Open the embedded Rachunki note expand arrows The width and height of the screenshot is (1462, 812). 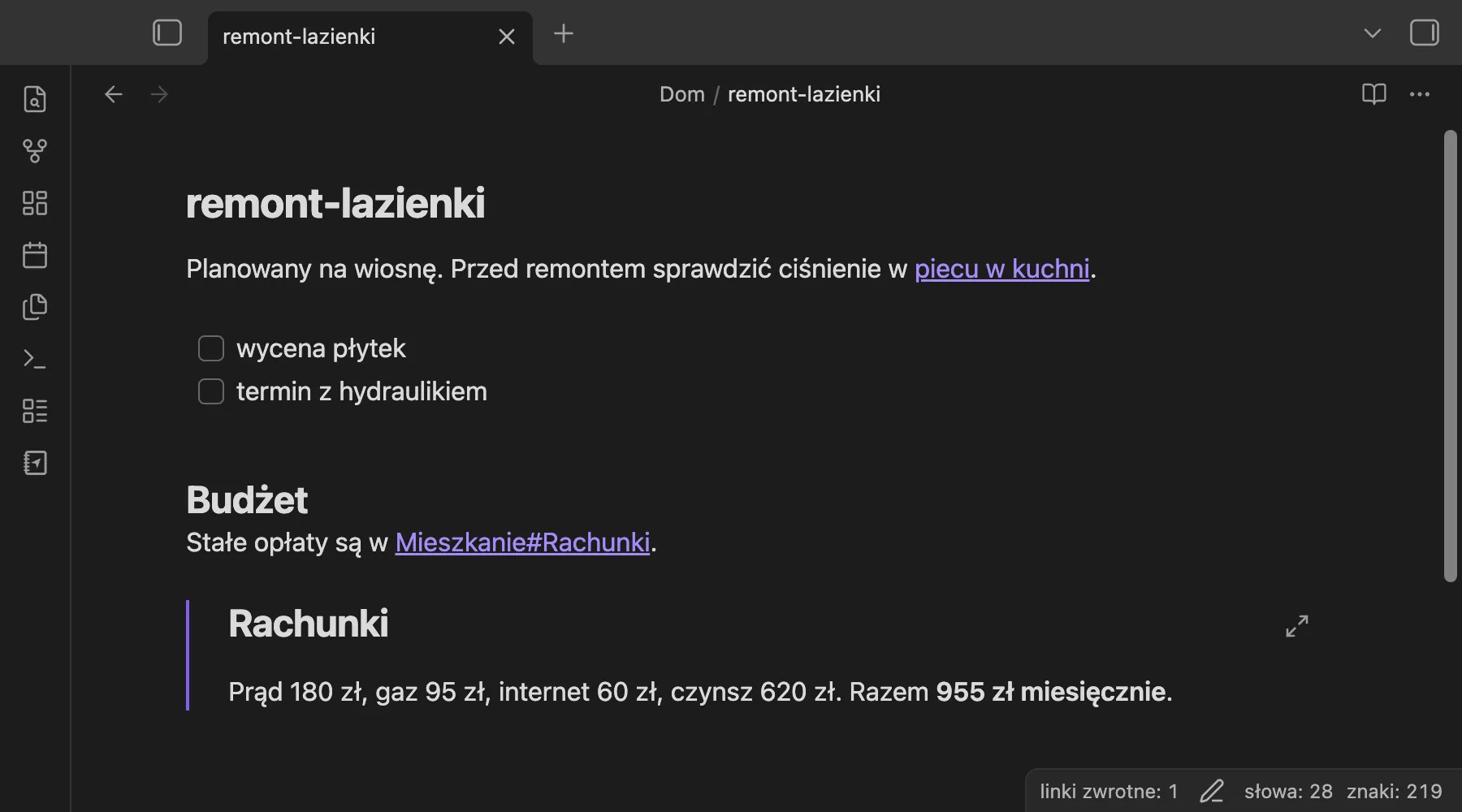[x=1297, y=625]
